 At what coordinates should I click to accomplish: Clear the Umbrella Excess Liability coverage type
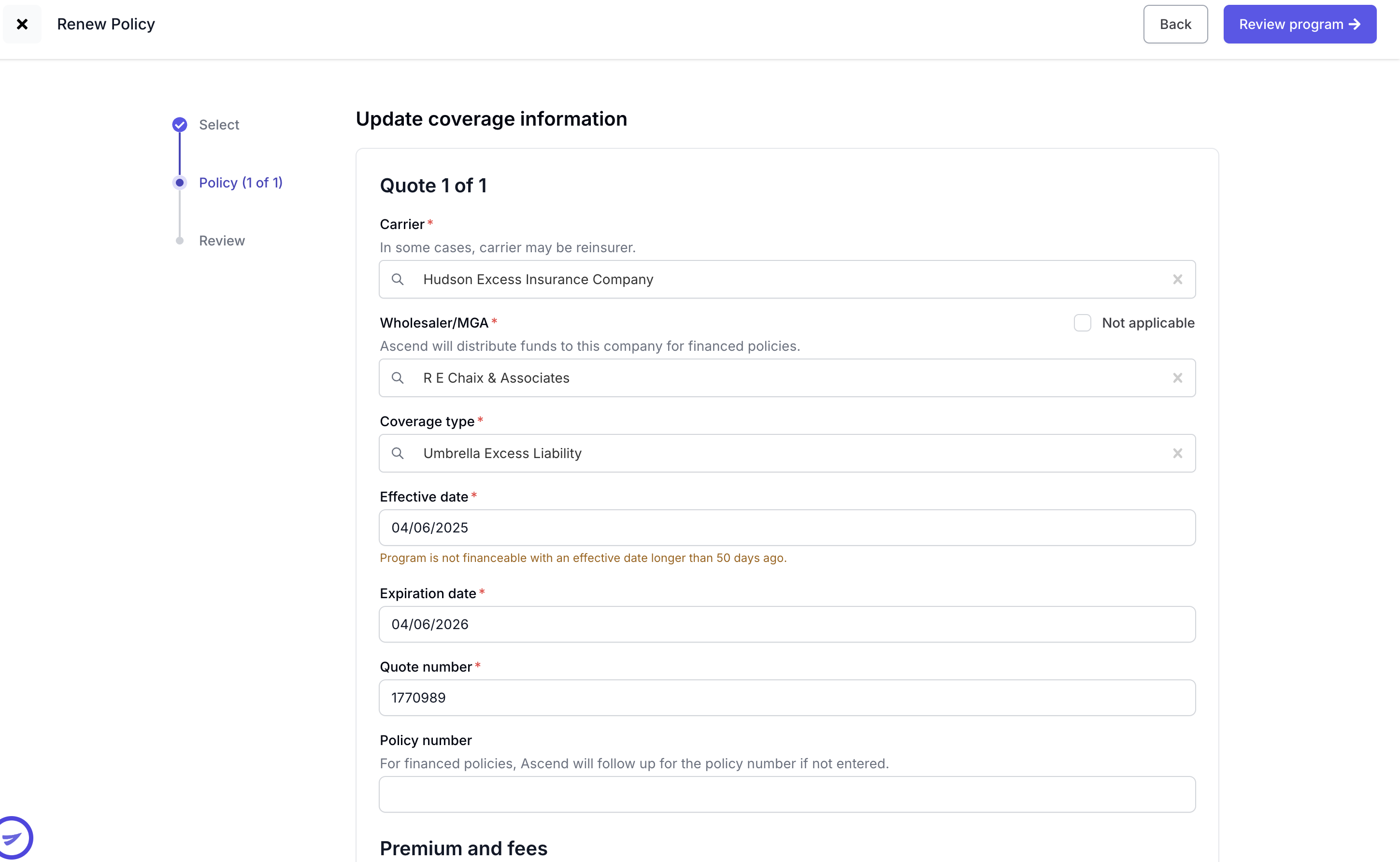coord(1177,453)
